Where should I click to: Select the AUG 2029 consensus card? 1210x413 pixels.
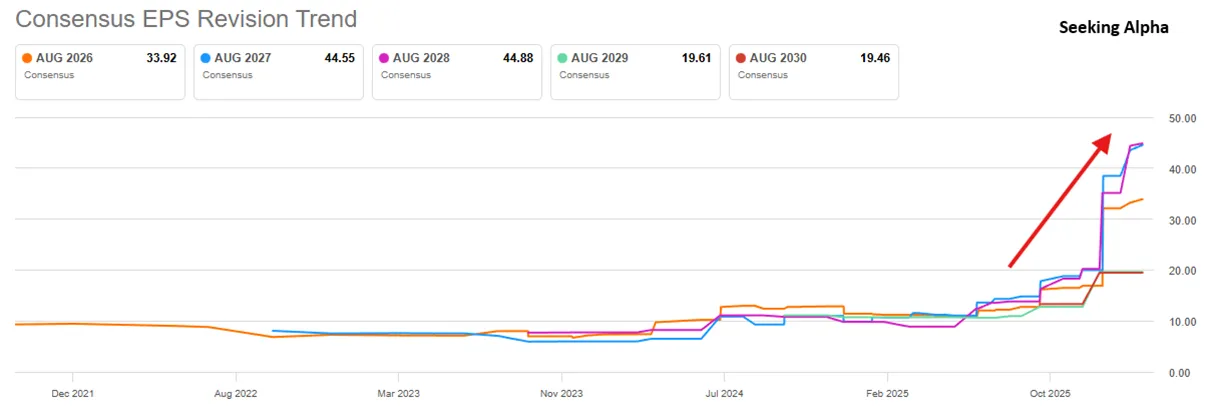(x=635, y=70)
